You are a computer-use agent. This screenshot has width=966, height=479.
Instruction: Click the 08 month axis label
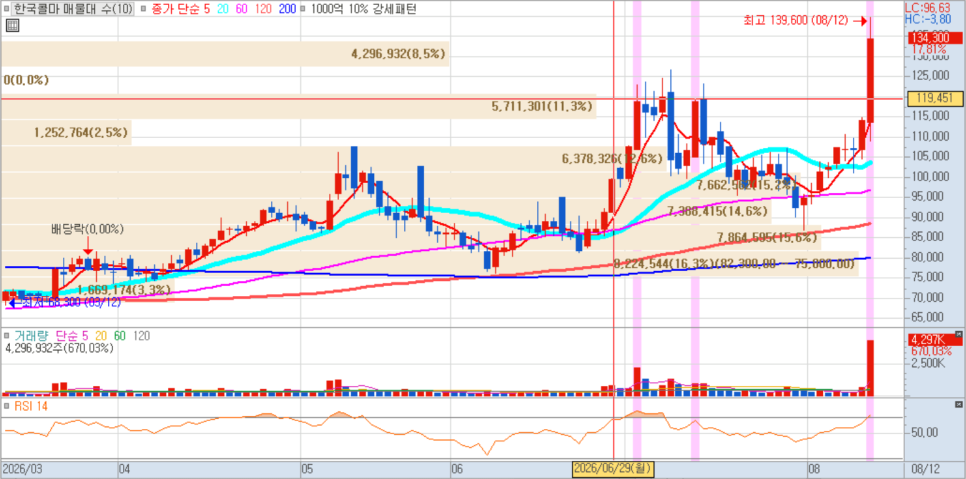click(x=814, y=469)
